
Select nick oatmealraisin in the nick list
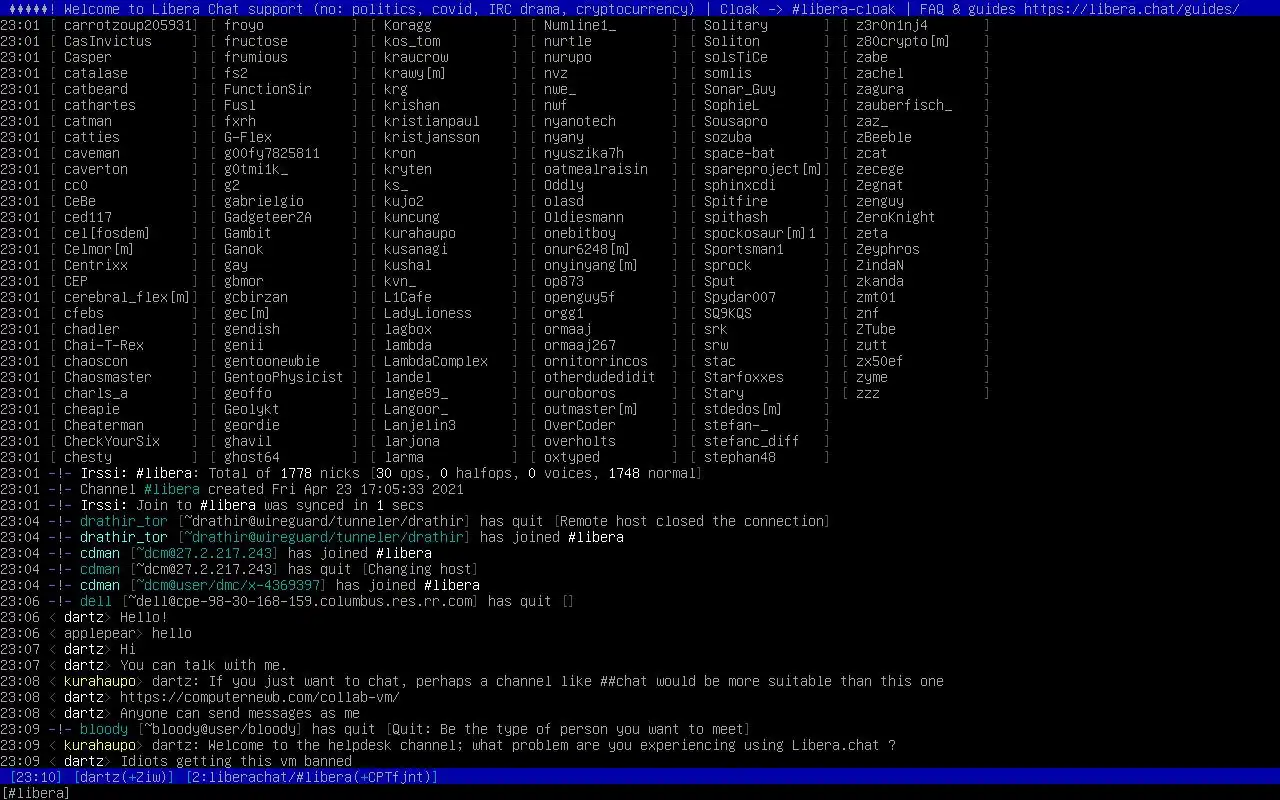(596, 169)
